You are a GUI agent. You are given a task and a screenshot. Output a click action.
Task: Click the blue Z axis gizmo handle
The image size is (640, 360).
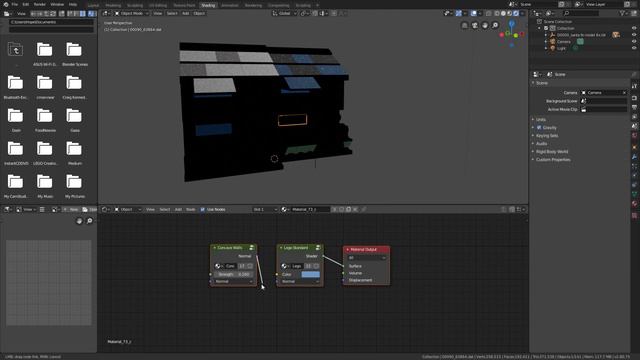pos(512,24)
